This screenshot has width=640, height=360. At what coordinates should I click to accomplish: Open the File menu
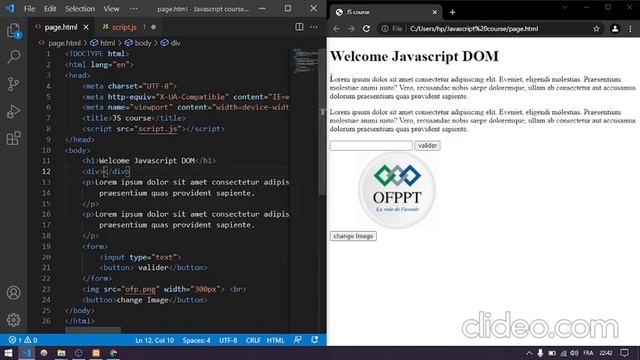point(29,9)
